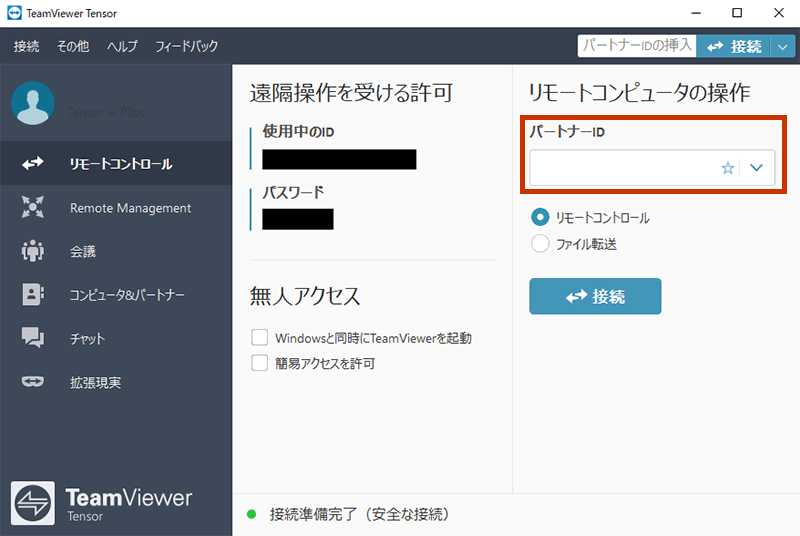
Task: Click the パートナーIDの挿入 field in toolbar
Action: [x=637, y=46]
